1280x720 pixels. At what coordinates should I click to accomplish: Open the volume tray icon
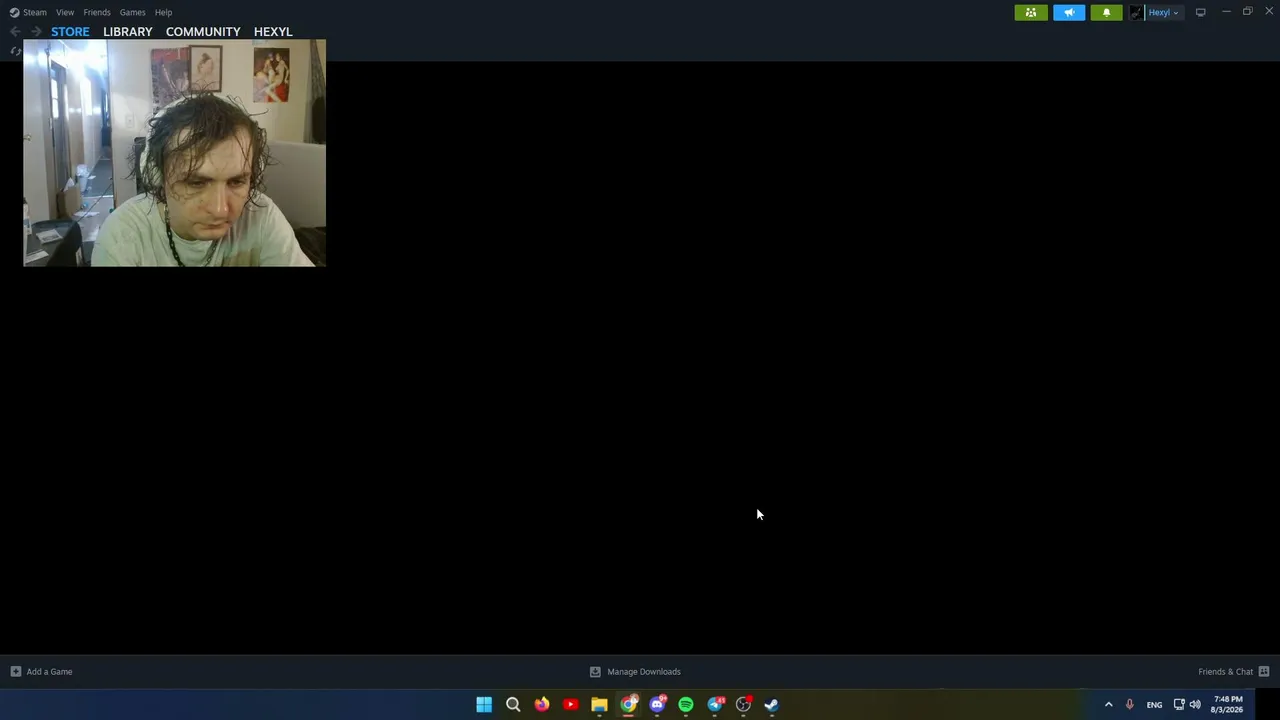click(1195, 705)
